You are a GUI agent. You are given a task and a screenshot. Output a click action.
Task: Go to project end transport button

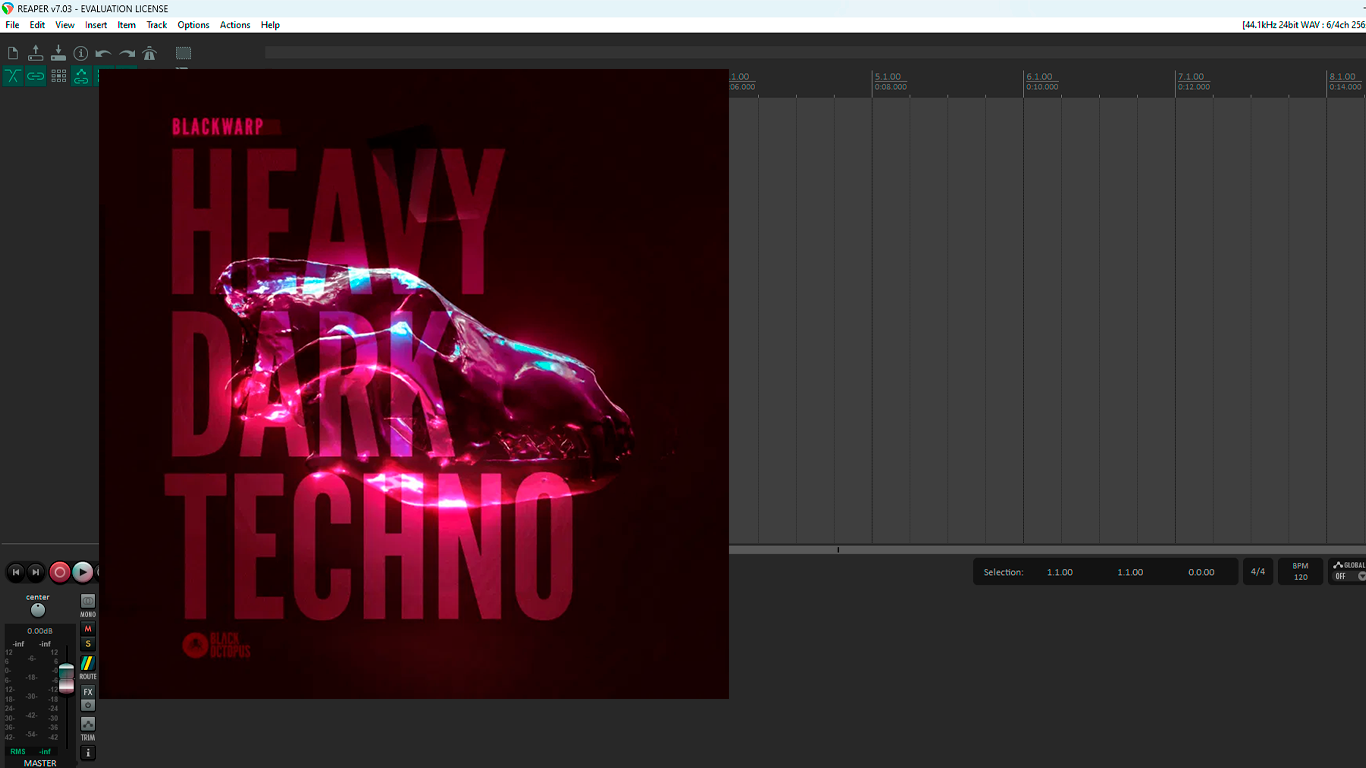pyautogui.click(x=36, y=572)
